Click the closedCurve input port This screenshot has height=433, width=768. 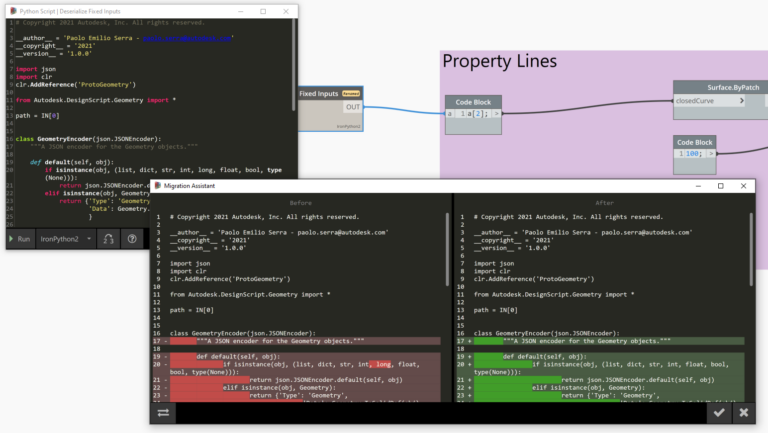click(x=710, y=101)
